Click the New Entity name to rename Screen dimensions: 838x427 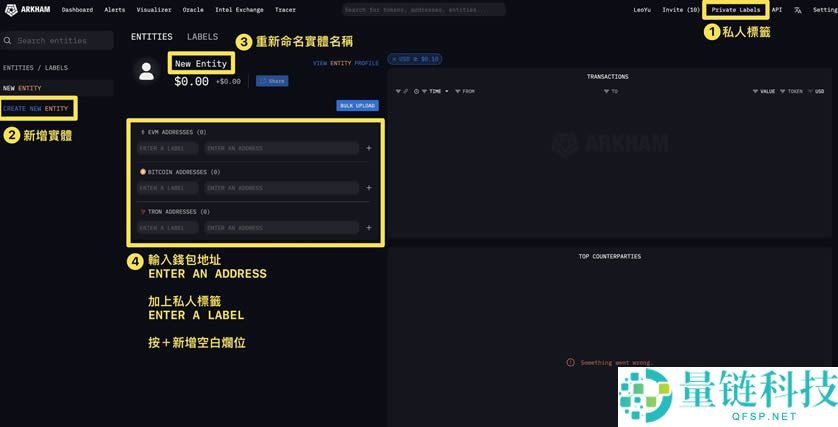tap(201, 63)
